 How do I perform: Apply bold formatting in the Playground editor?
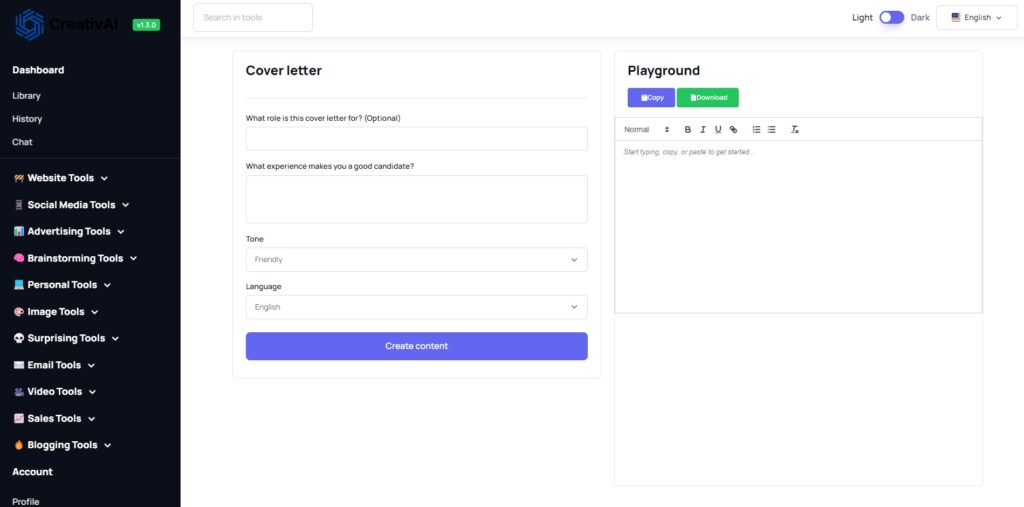pyautogui.click(x=688, y=129)
